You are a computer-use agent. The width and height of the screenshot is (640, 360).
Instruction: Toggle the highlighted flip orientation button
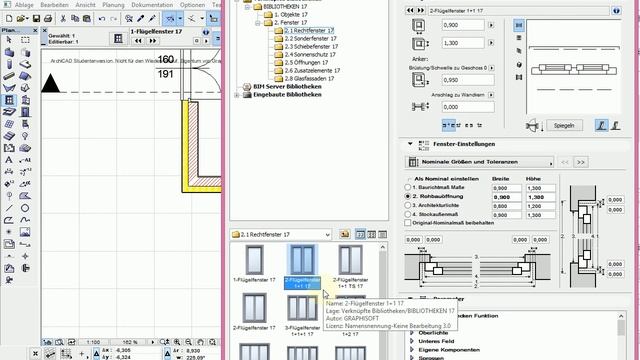point(601,125)
